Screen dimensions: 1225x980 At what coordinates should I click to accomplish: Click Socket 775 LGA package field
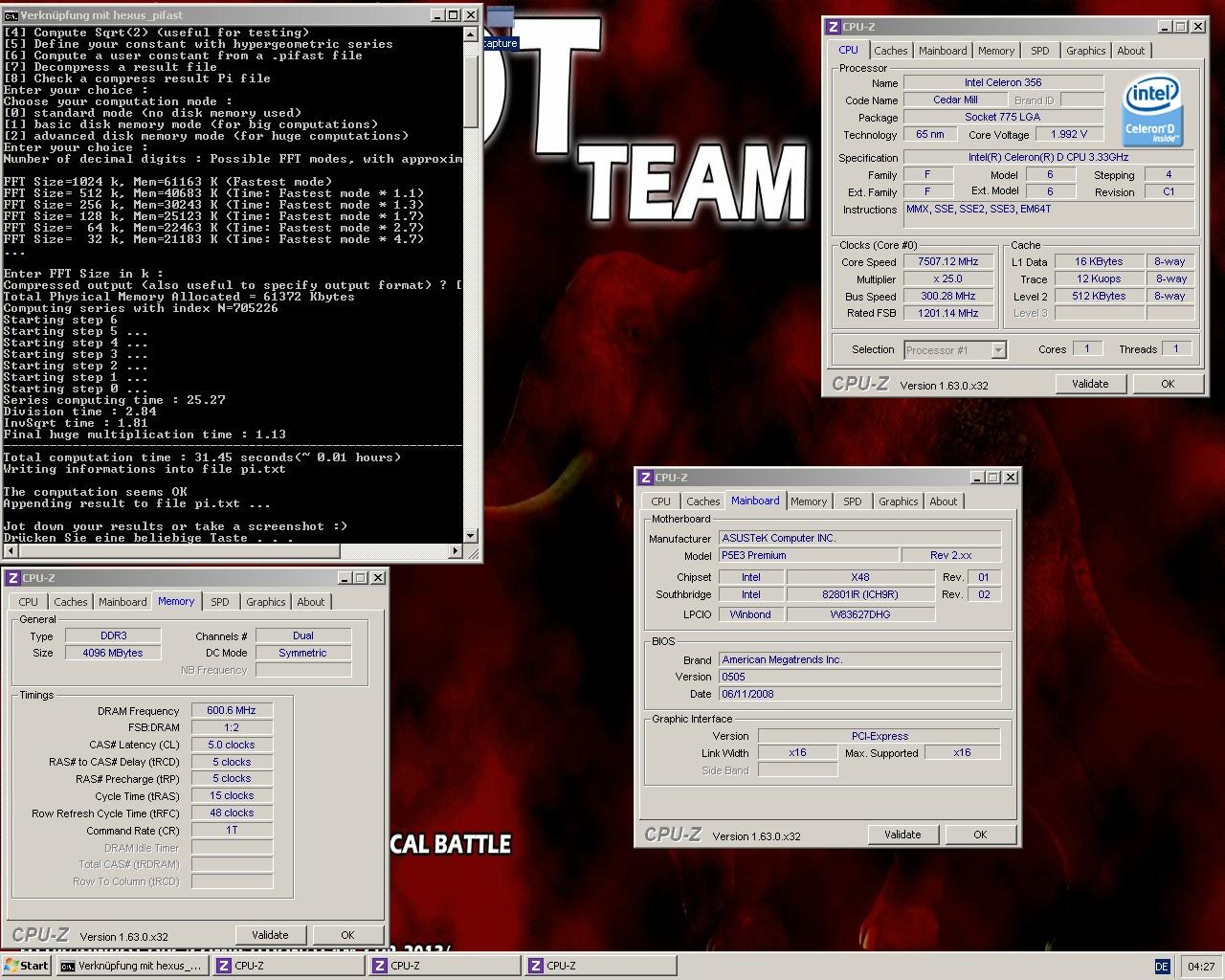click(1003, 118)
